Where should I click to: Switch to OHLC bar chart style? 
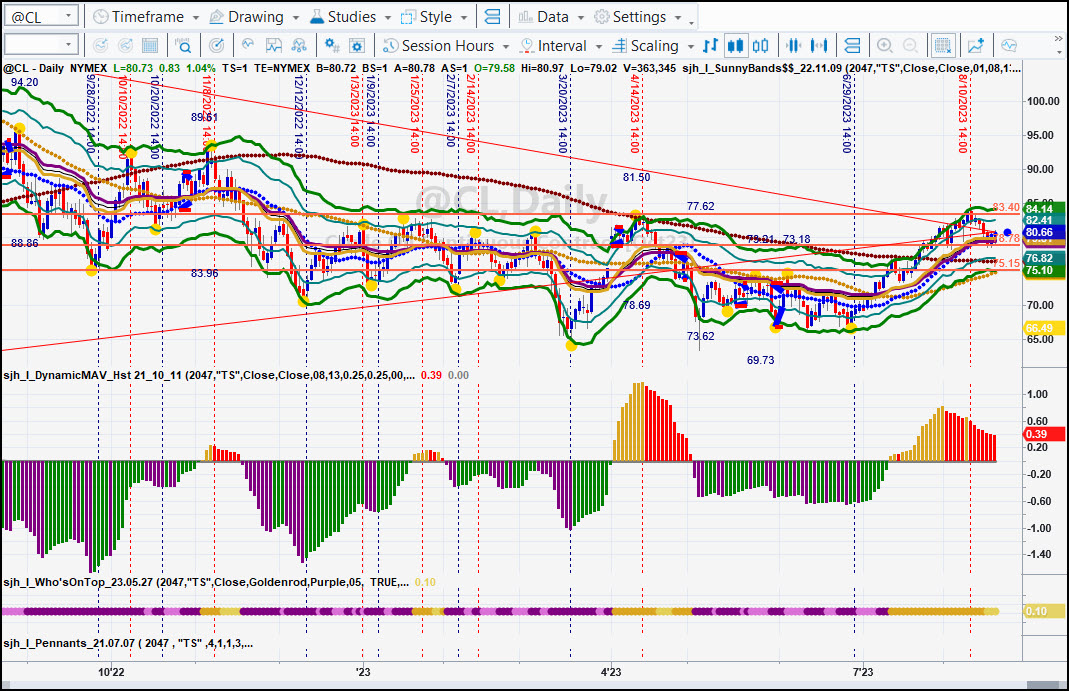[710, 46]
